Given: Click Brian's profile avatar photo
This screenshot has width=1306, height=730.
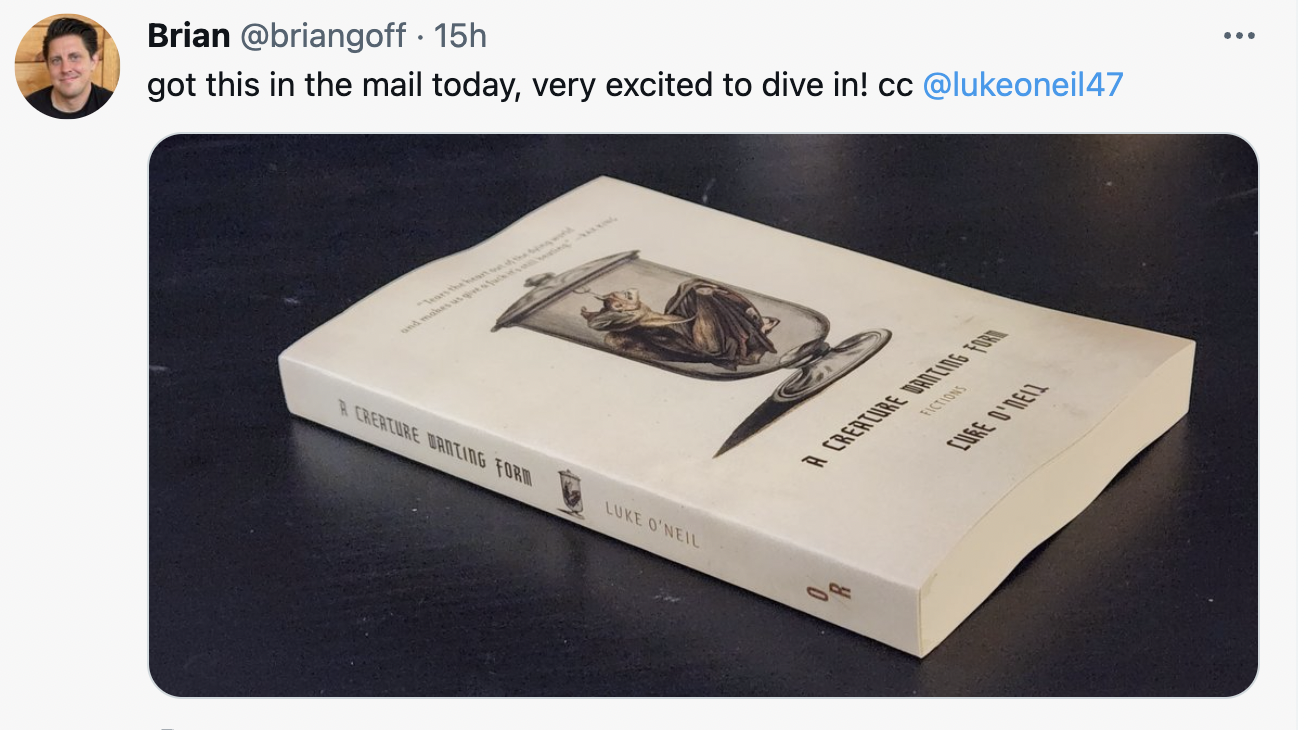Looking at the screenshot, I should [67, 67].
